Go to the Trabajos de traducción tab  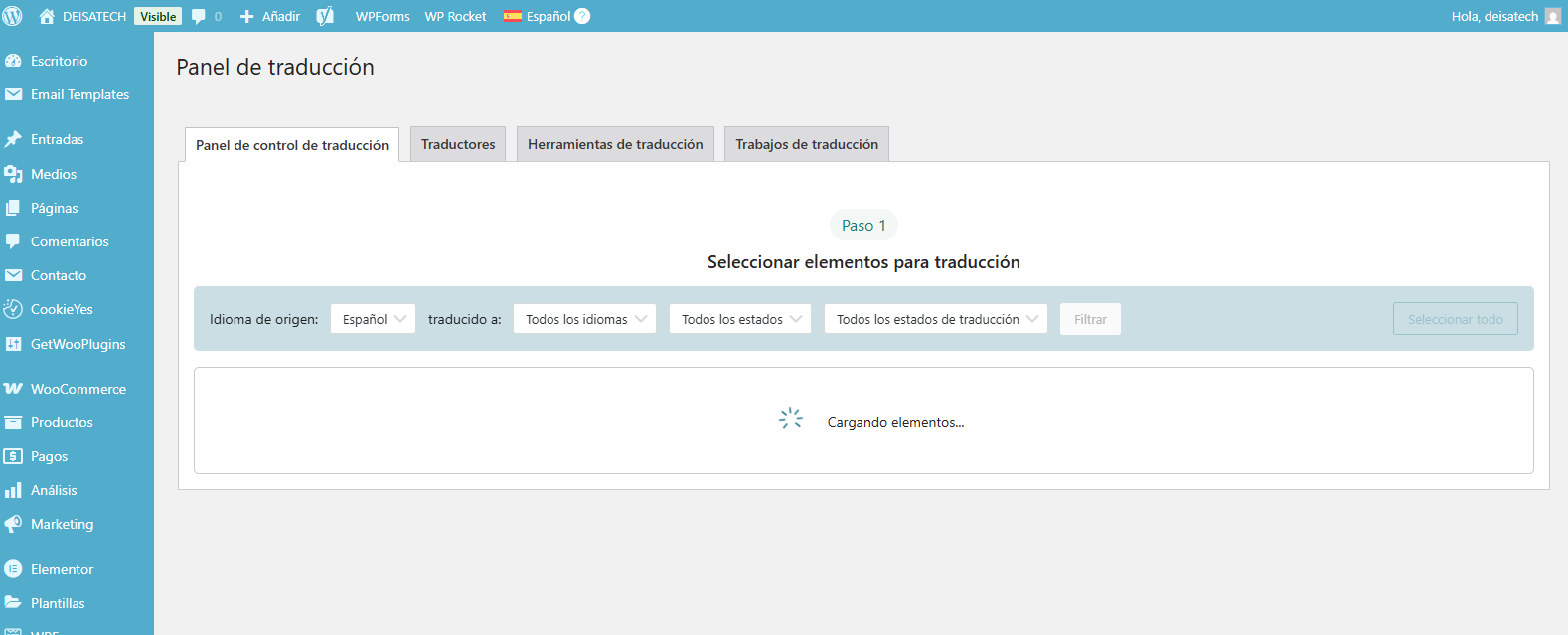[806, 144]
